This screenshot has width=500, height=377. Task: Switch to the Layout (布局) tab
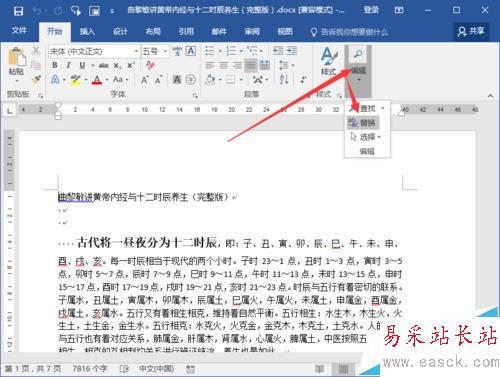coord(153,32)
